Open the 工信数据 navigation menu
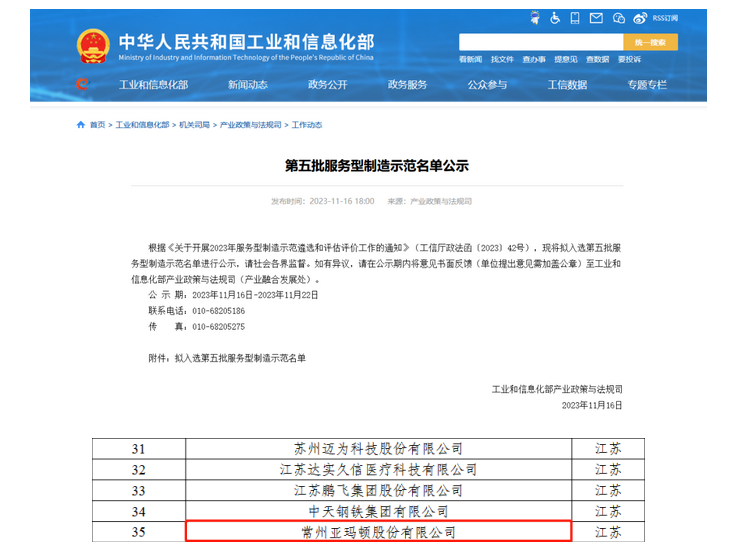Screen dimensions: 735x553 [567, 85]
